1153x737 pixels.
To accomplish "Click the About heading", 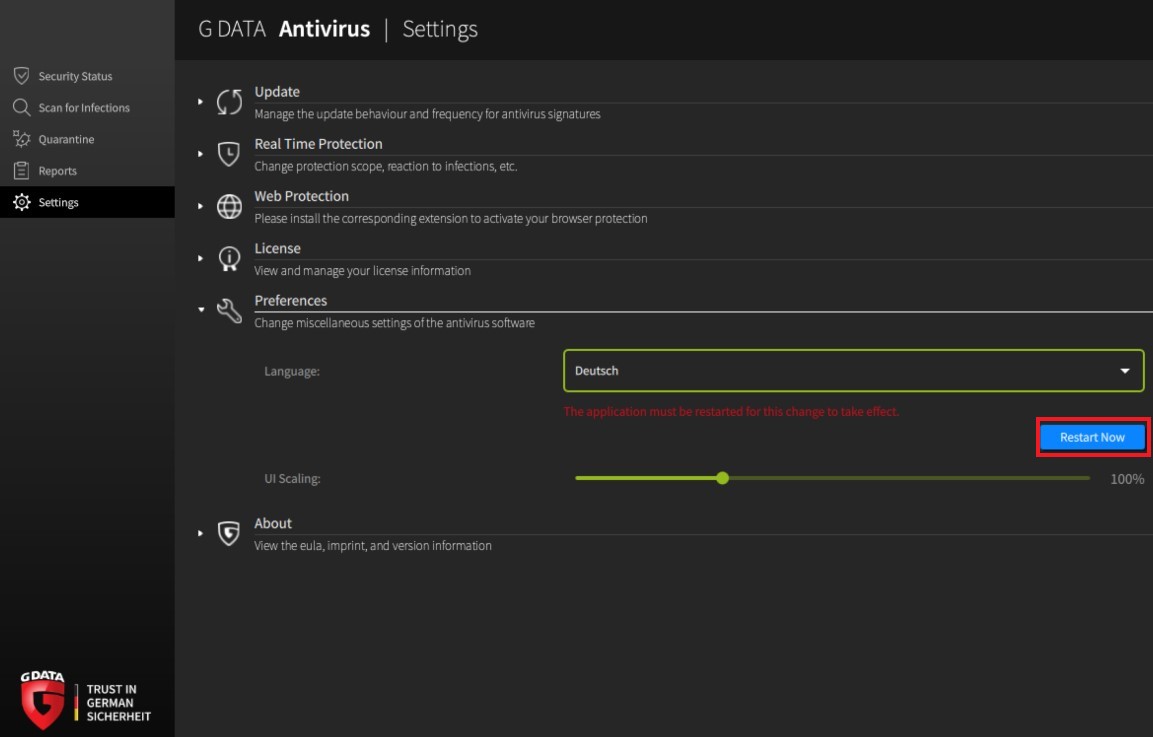I will click(273, 524).
